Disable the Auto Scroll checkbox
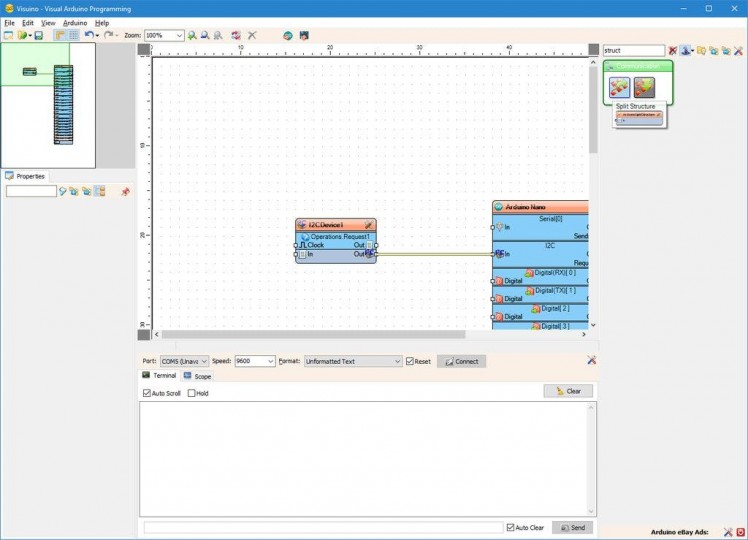The height and width of the screenshot is (540, 748). coord(147,393)
